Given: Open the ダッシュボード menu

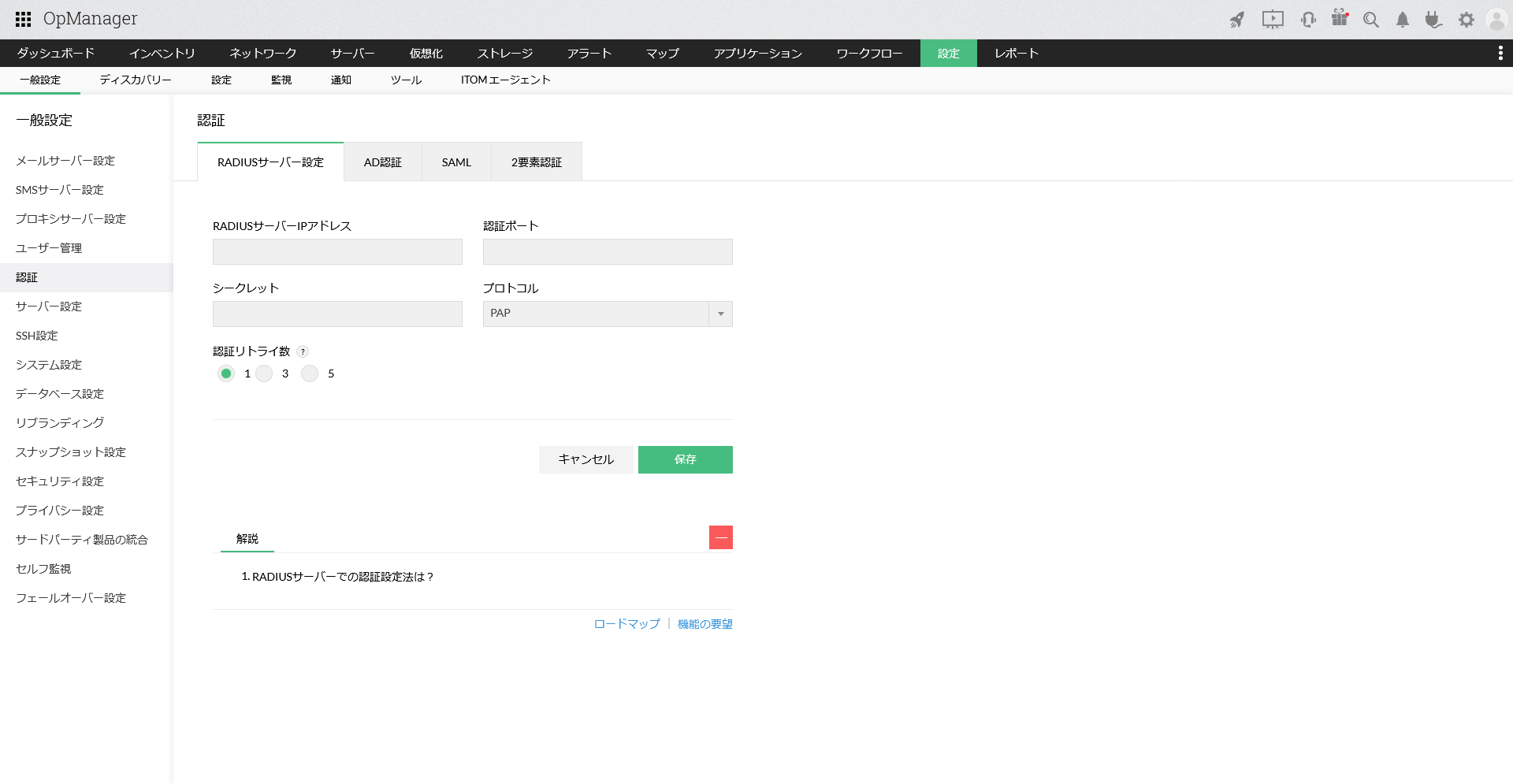Looking at the screenshot, I should click(x=56, y=53).
